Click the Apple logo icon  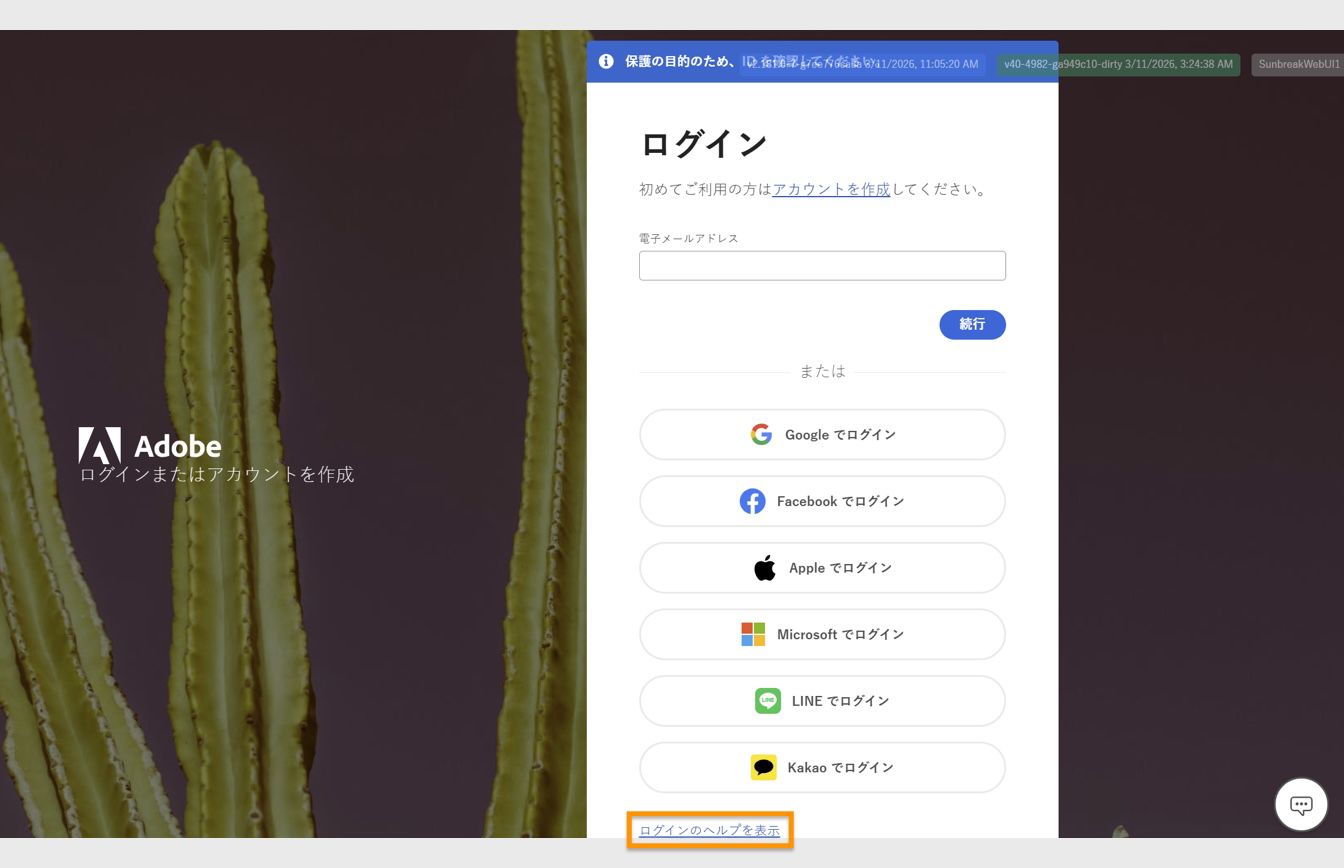[x=764, y=567]
